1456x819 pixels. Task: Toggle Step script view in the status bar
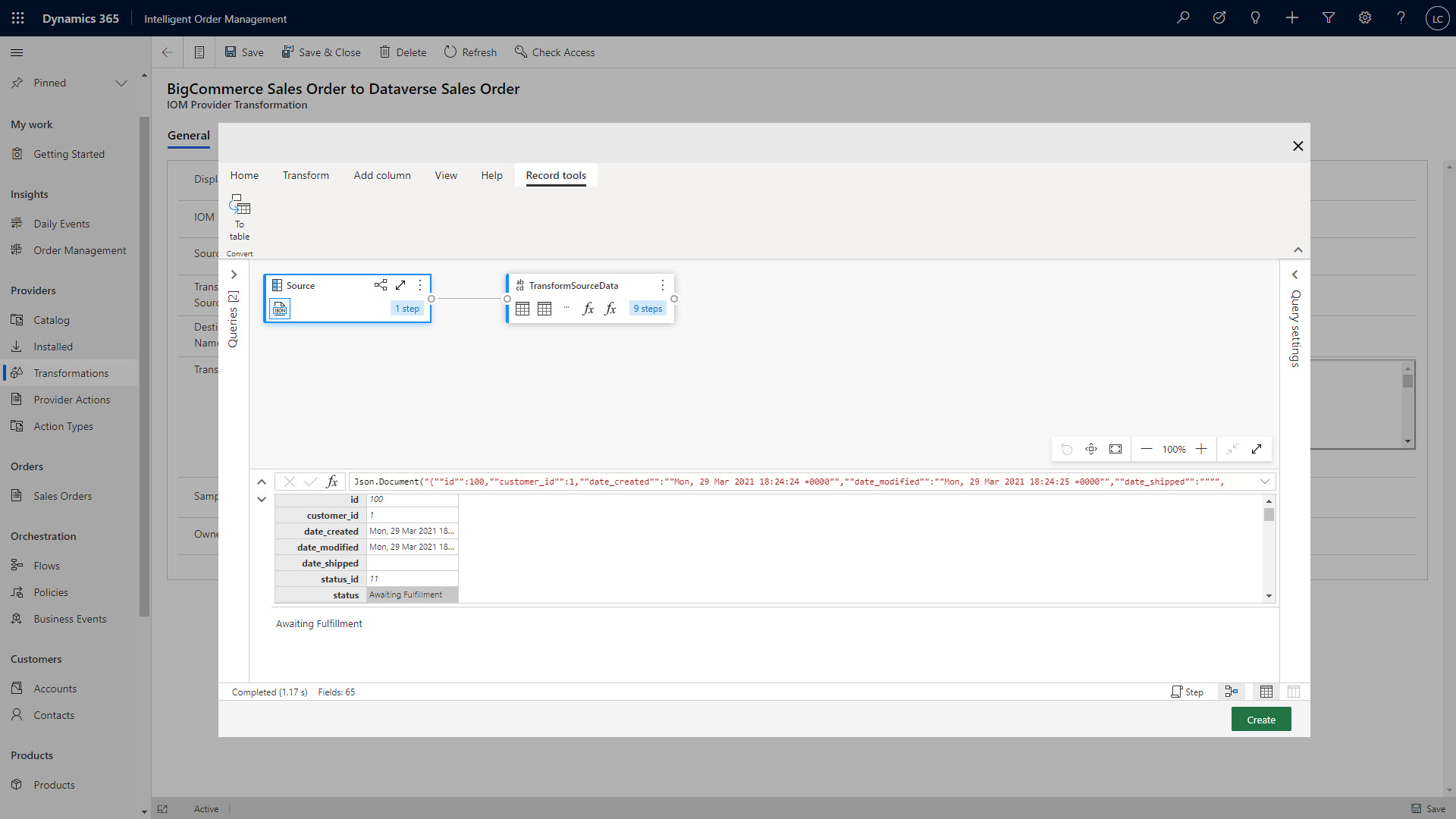point(1187,692)
